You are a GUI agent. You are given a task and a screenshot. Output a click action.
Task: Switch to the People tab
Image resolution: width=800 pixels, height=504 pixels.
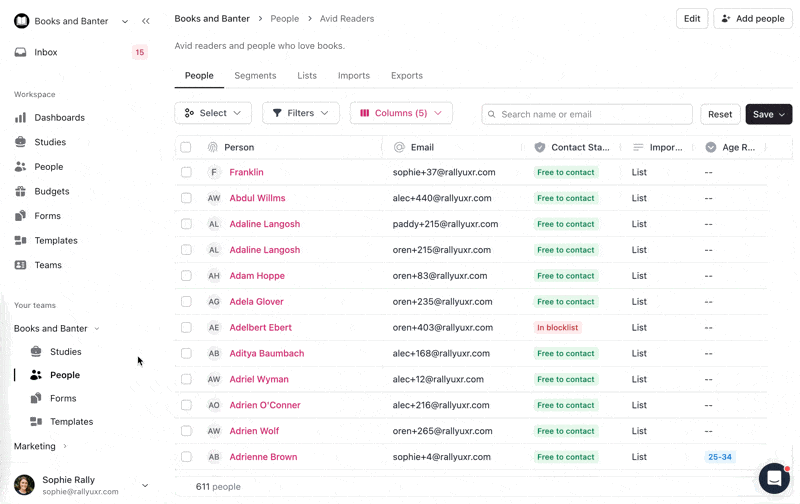[x=199, y=75]
